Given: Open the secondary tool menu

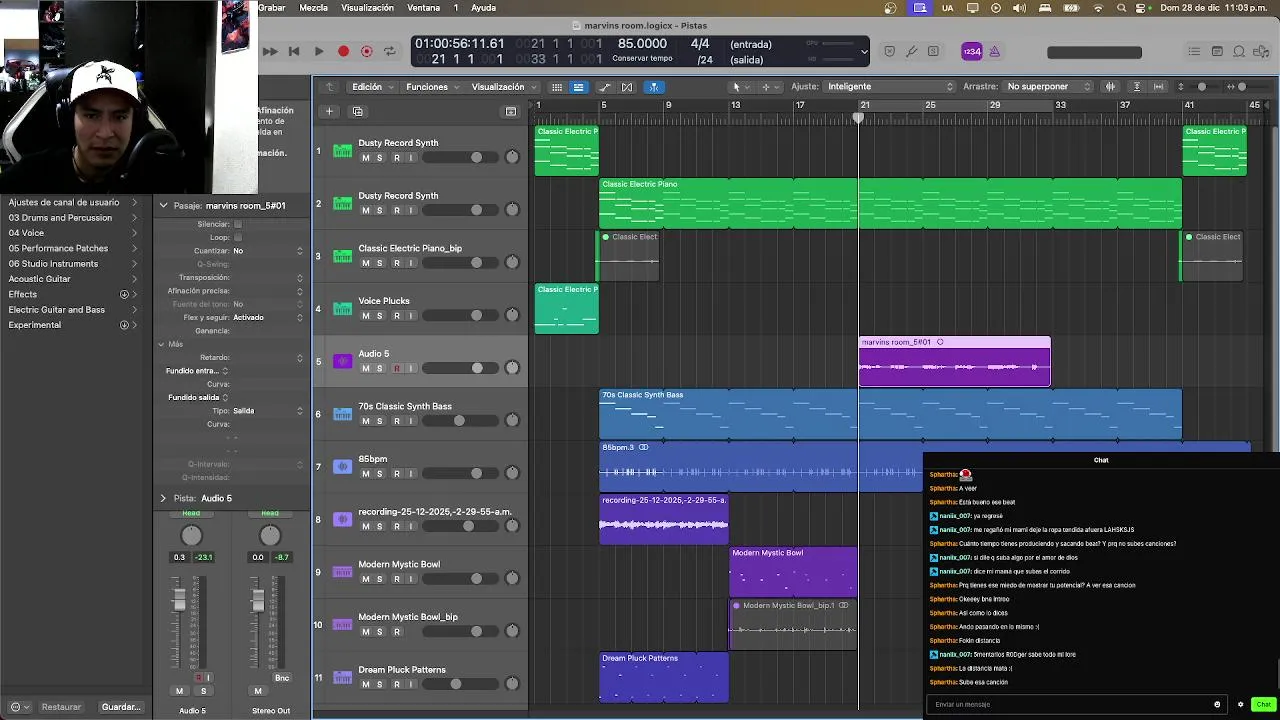Looking at the screenshot, I should (769, 87).
